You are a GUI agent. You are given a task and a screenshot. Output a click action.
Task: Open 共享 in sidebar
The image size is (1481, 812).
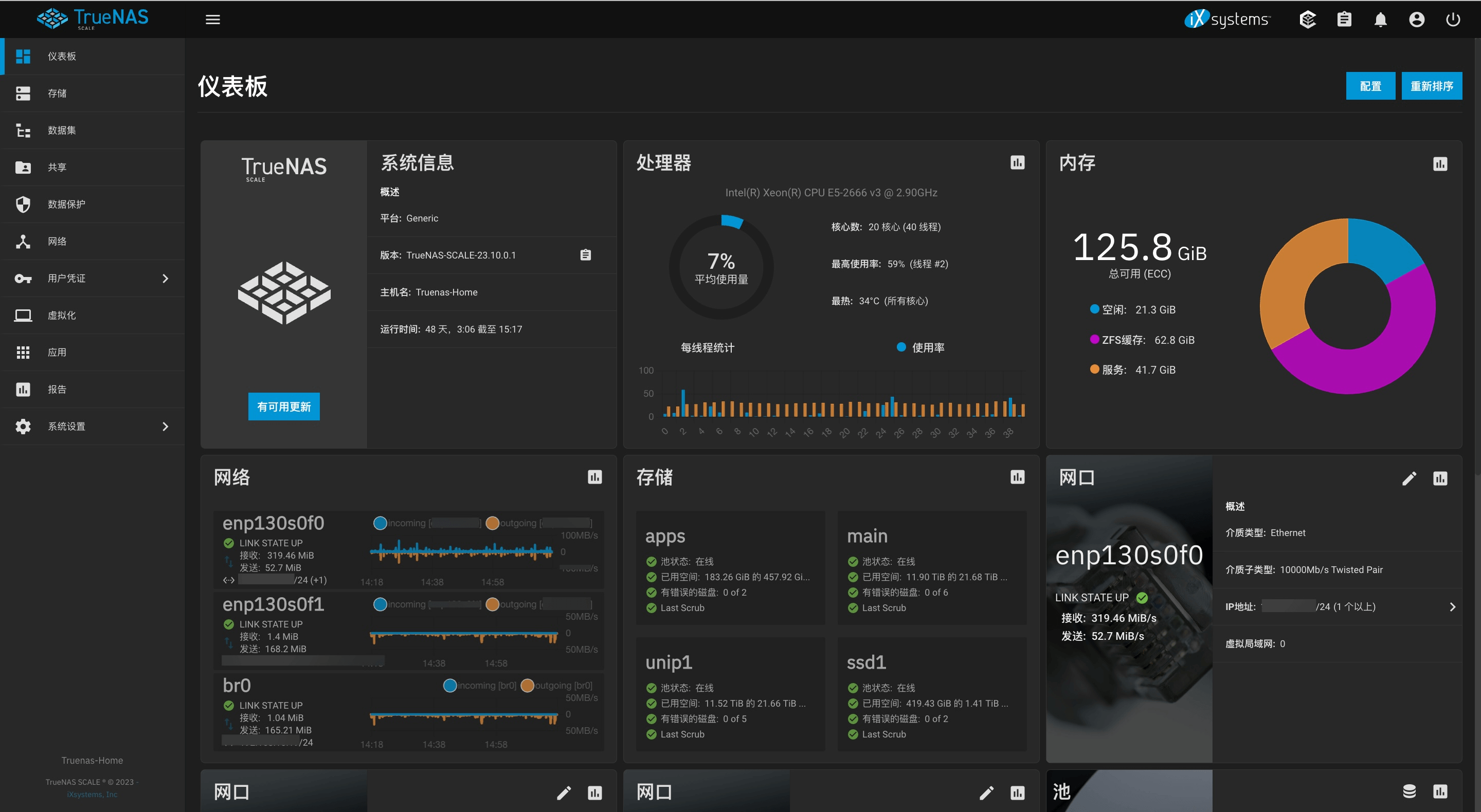click(93, 167)
